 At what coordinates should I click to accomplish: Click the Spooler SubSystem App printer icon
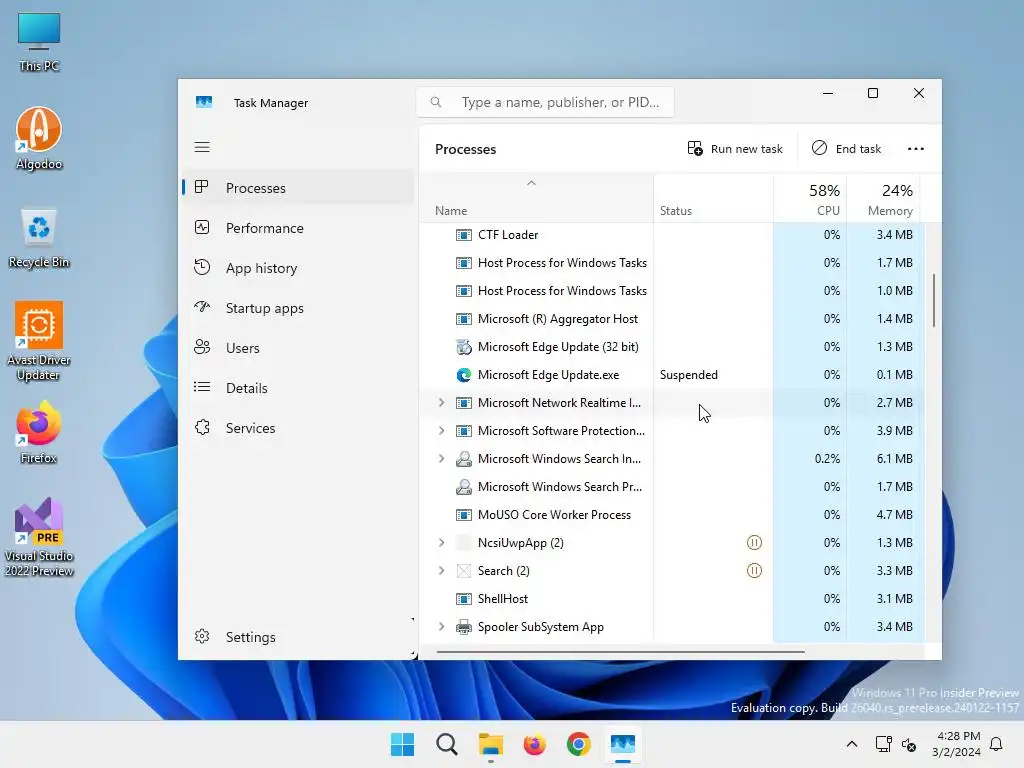(x=464, y=627)
